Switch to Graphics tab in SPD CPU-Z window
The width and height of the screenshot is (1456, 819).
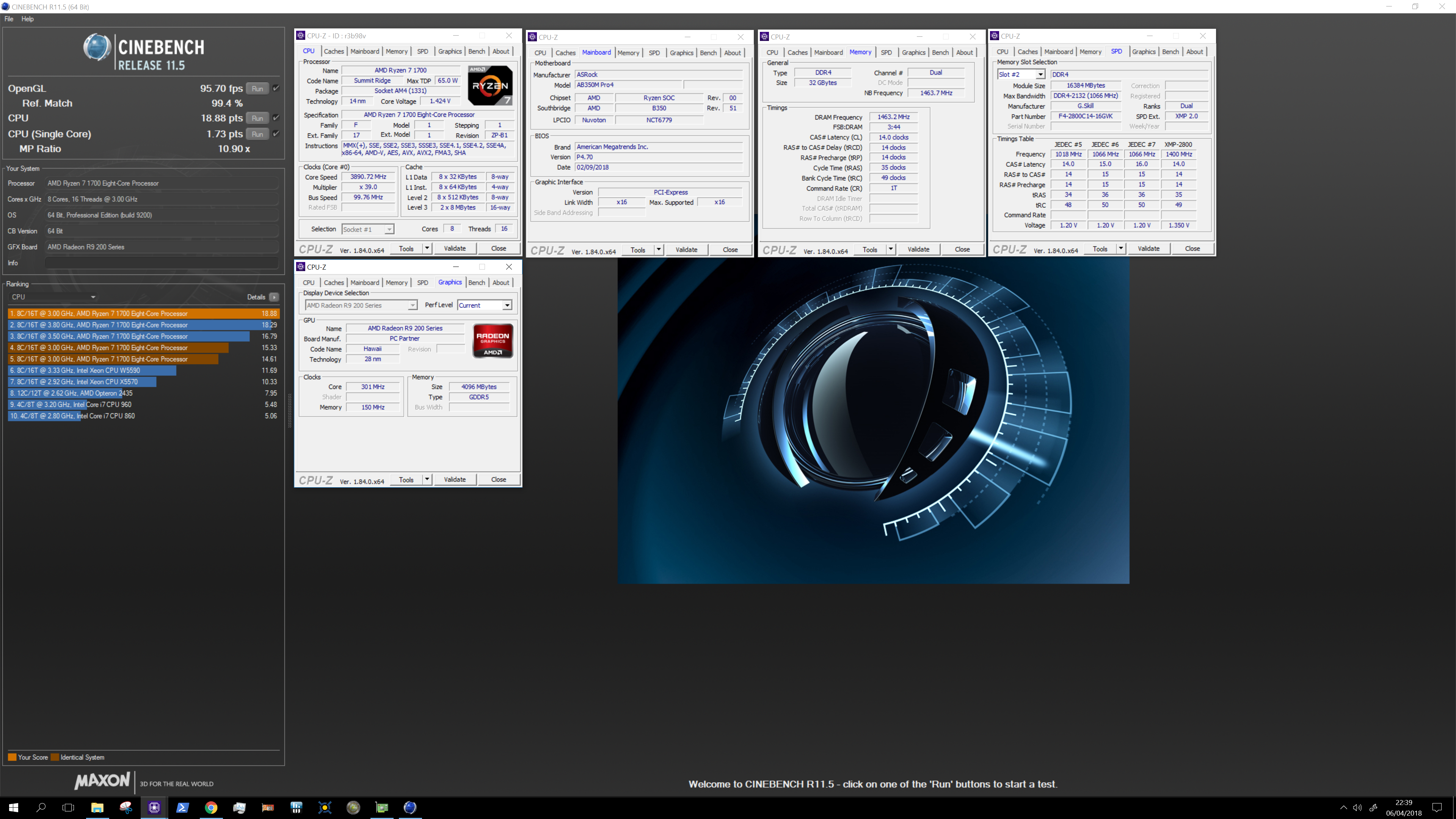tap(1144, 52)
